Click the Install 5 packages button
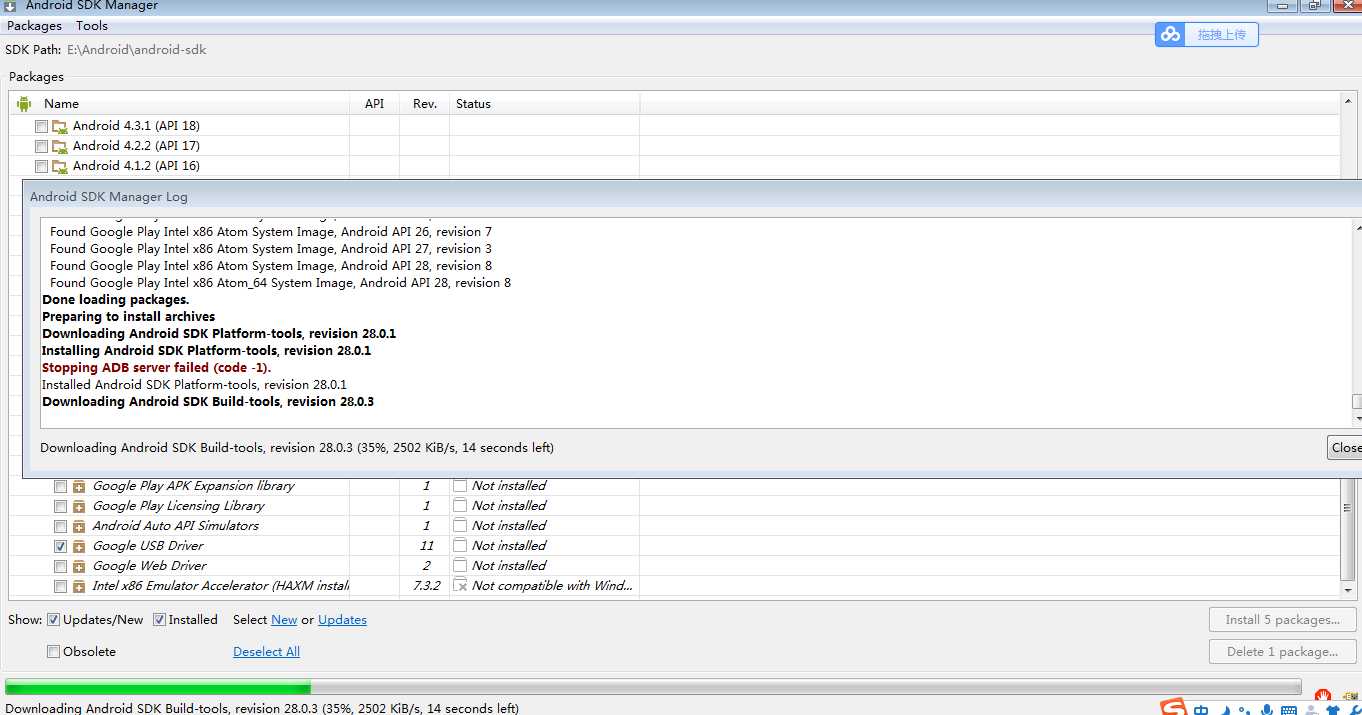The height and width of the screenshot is (715, 1362). [x=1283, y=620]
